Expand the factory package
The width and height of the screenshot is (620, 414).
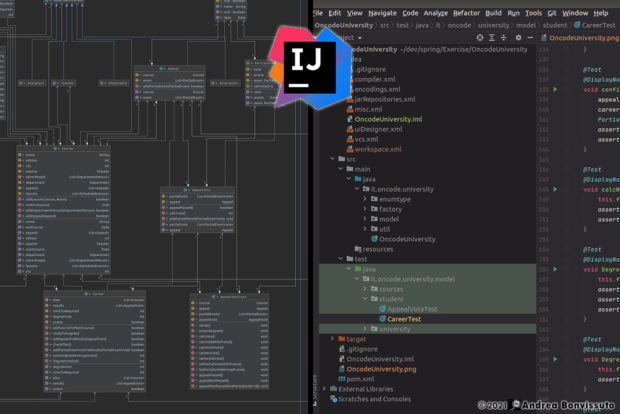point(365,209)
